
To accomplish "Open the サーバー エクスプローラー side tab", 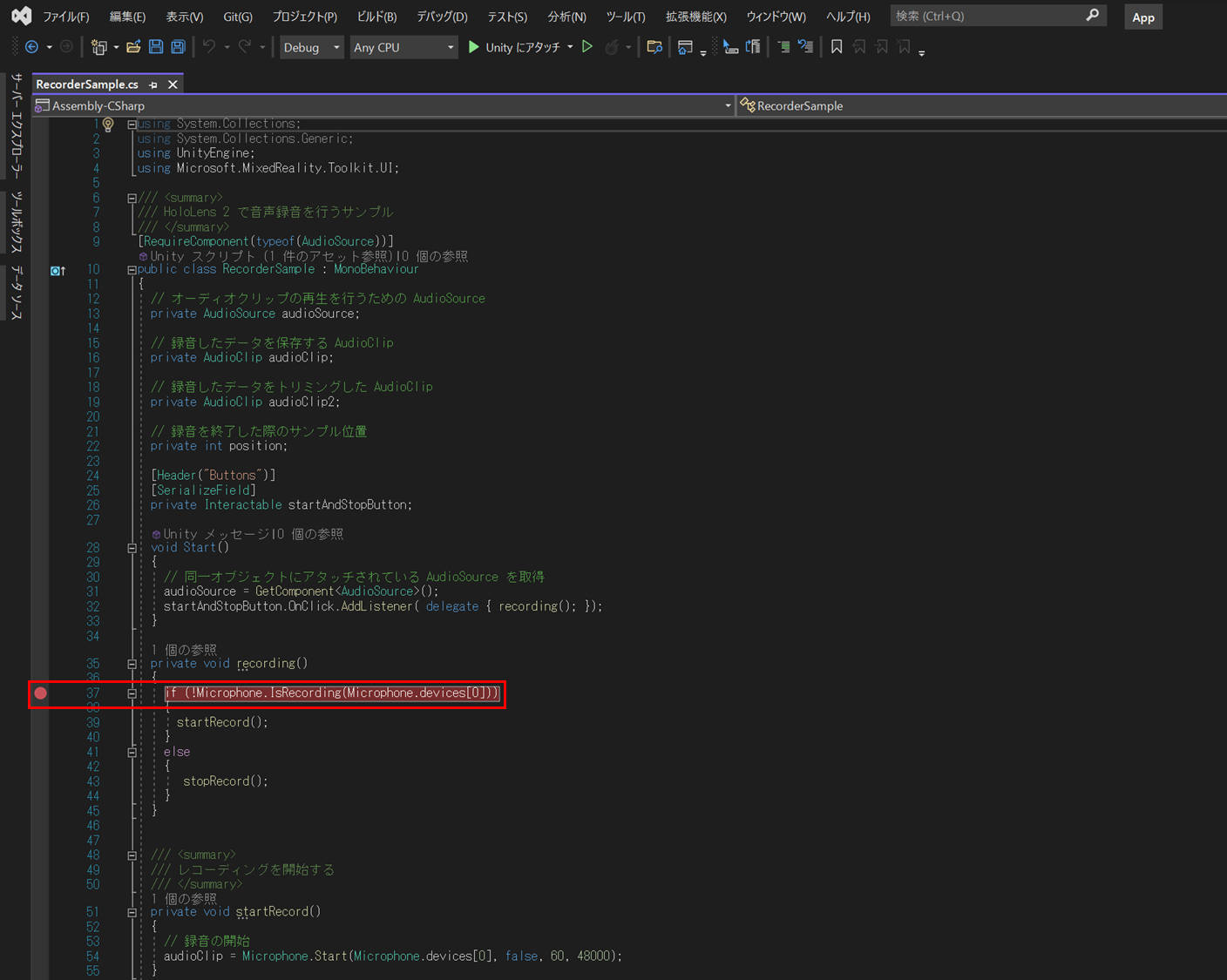I will pyautogui.click(x=16, y=127).
